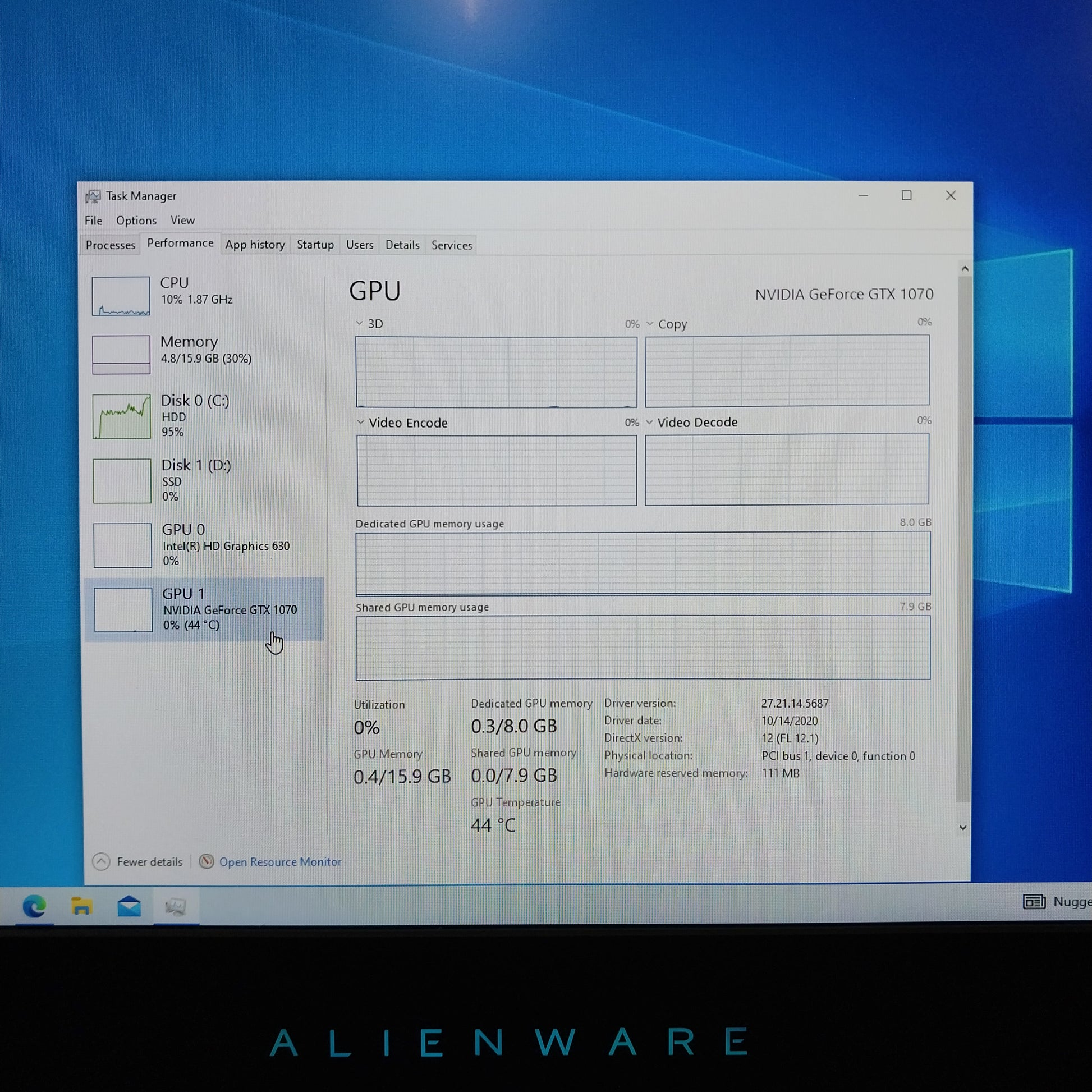The width and height of the screenshot is (1092, 1092).
Task: Switch to the App history tab
Action: coord(255,245)
